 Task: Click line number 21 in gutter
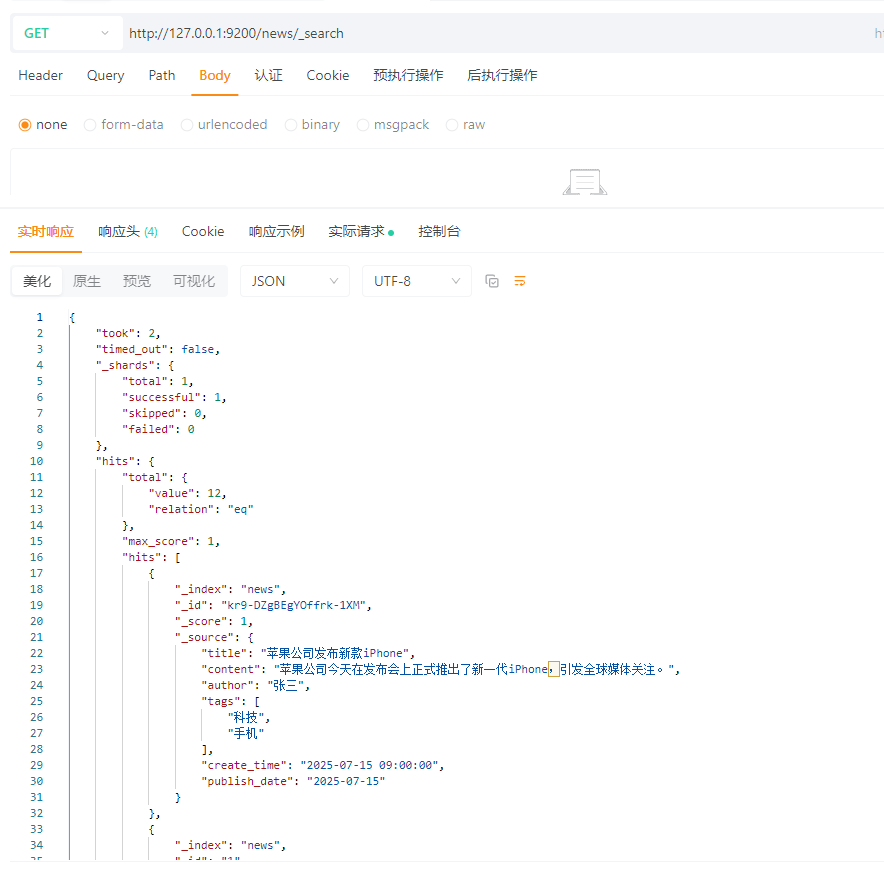tap(36, 637)
